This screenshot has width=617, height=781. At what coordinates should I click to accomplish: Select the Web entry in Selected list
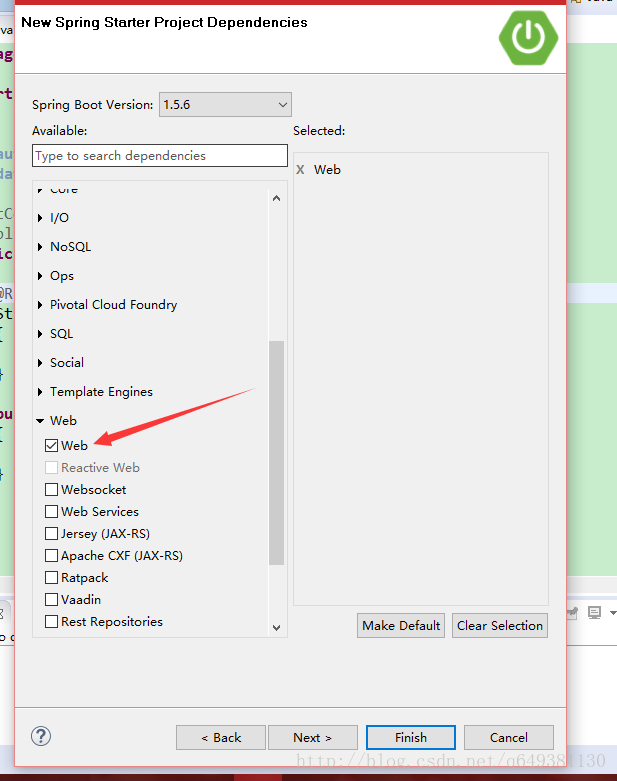(x=327, y=170)
